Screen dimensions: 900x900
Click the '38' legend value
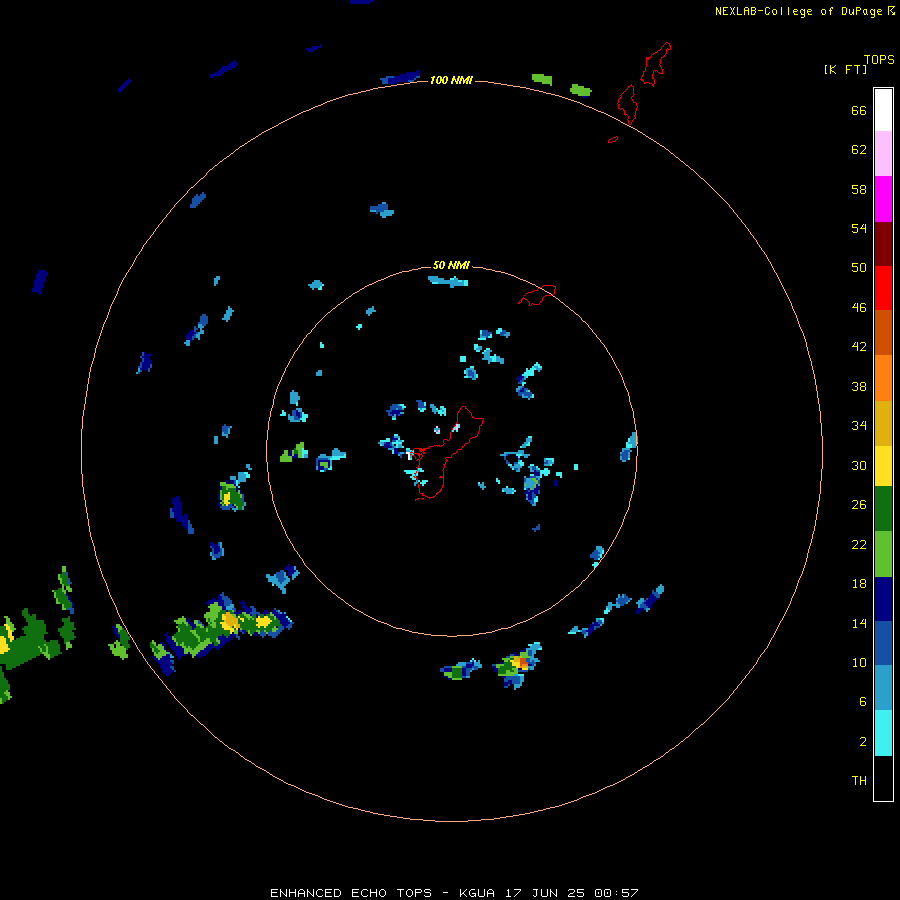[x=859, y=386]
